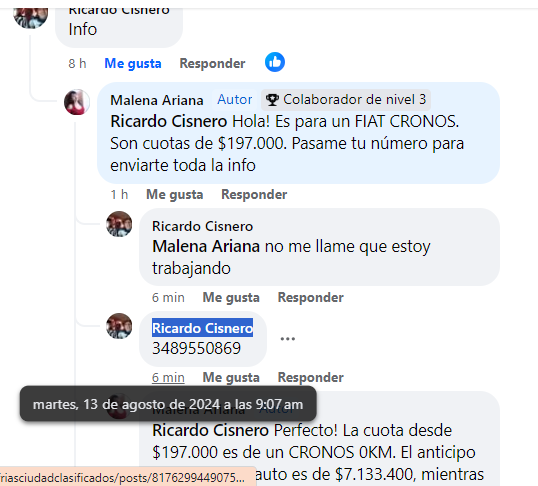Like the 3489550869 phone number comment
538x486 pixels.
(x=231, y=378)
